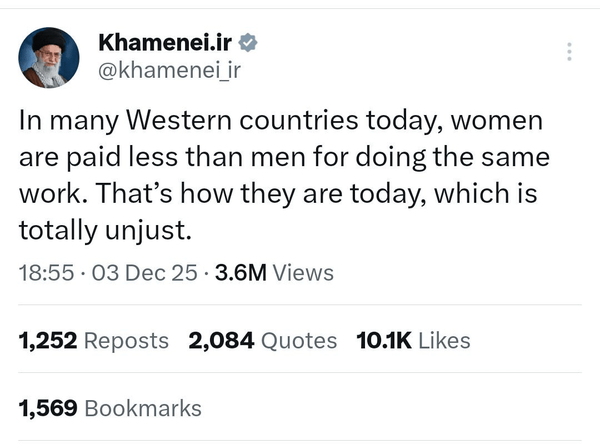
Task: Click the word Views
Action: tap(303, 272)
